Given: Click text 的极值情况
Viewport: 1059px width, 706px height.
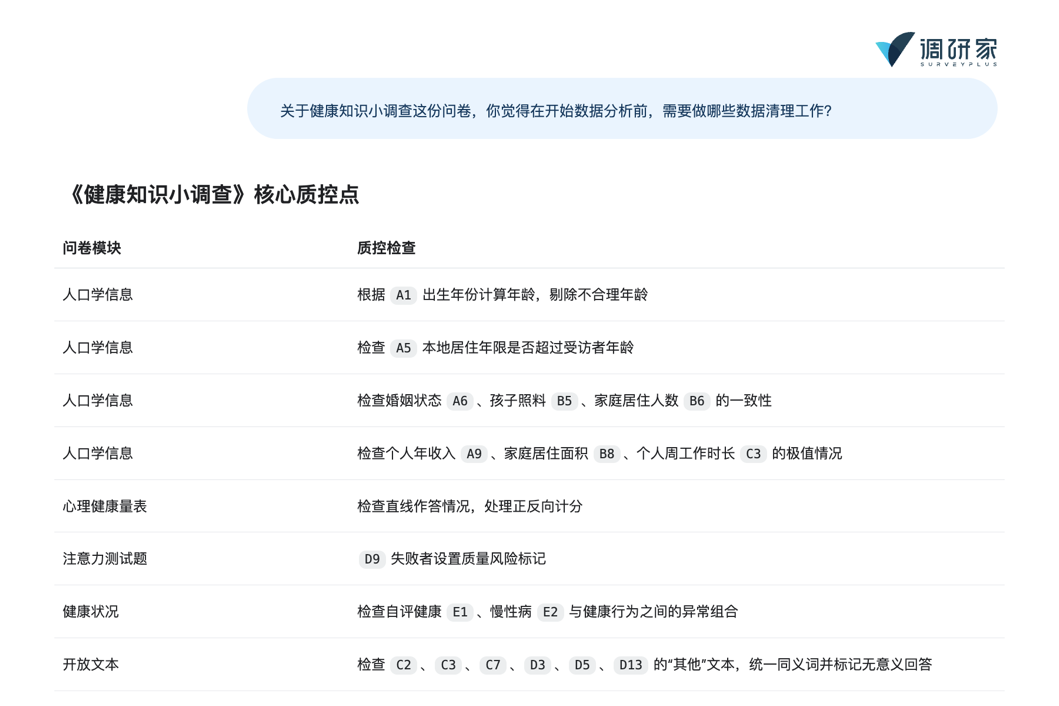Looking at the screenshot, I should pyautogui.click(x=807, y=453).
